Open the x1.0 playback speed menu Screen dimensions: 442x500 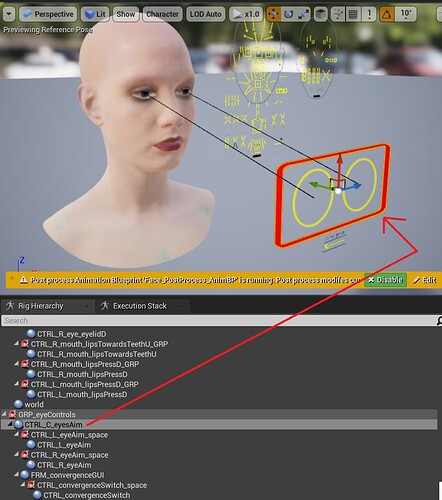coord(246,14)
